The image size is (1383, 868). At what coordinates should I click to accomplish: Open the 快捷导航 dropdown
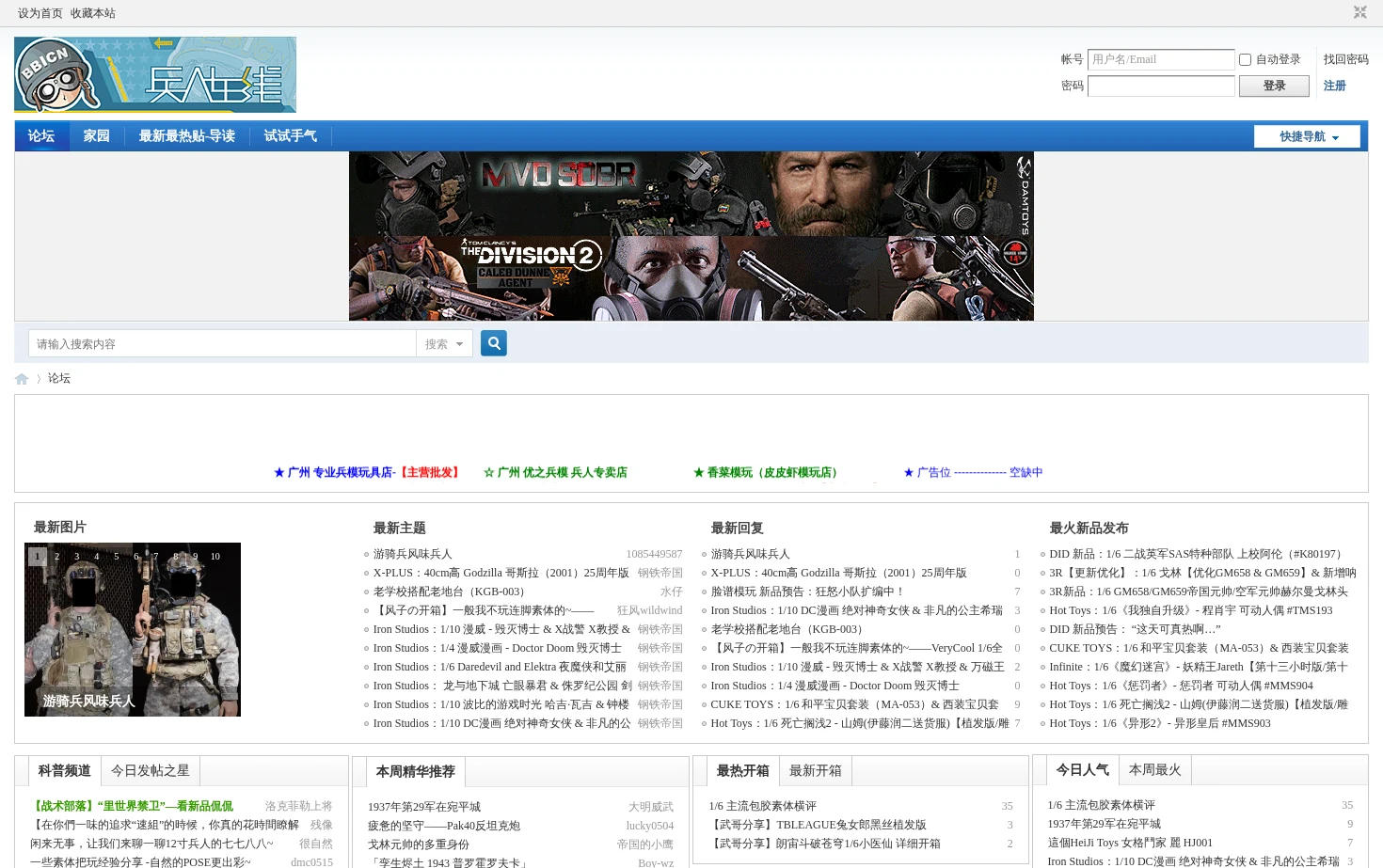[1307, 136]
